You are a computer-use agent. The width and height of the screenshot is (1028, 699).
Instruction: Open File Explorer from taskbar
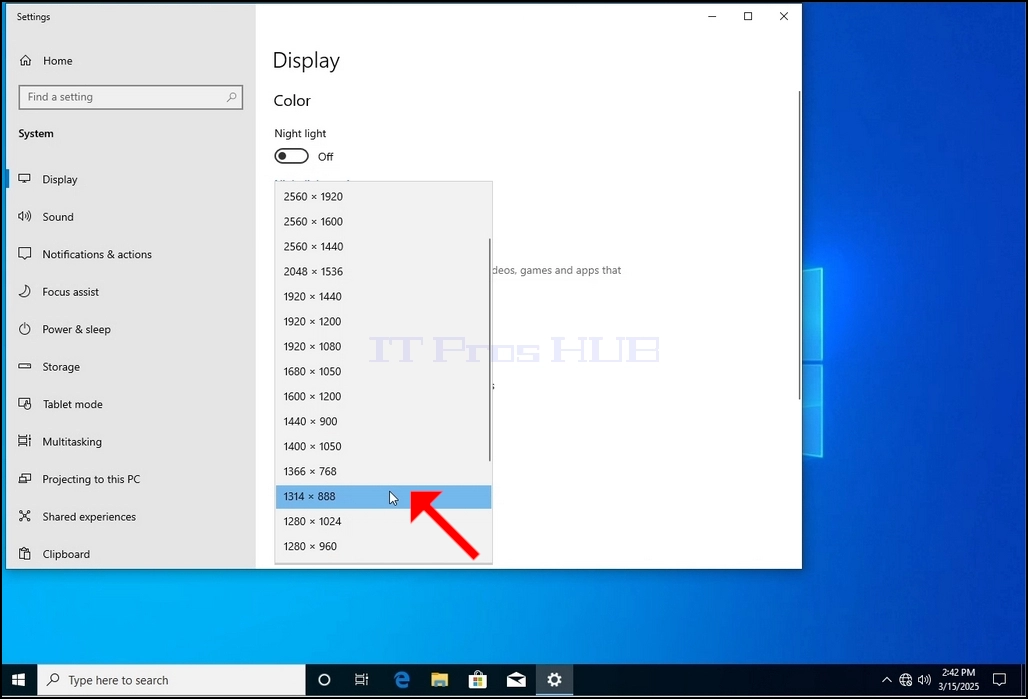click(439, 680)
